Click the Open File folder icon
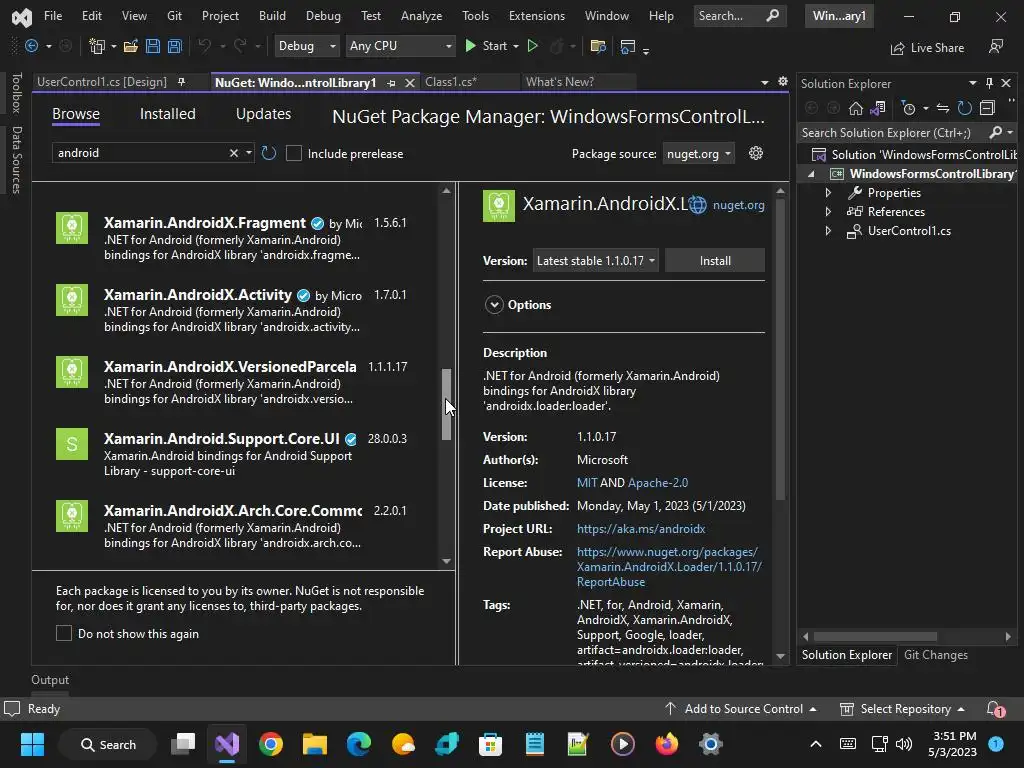The image size is (1024, 768). pos(131,46)
